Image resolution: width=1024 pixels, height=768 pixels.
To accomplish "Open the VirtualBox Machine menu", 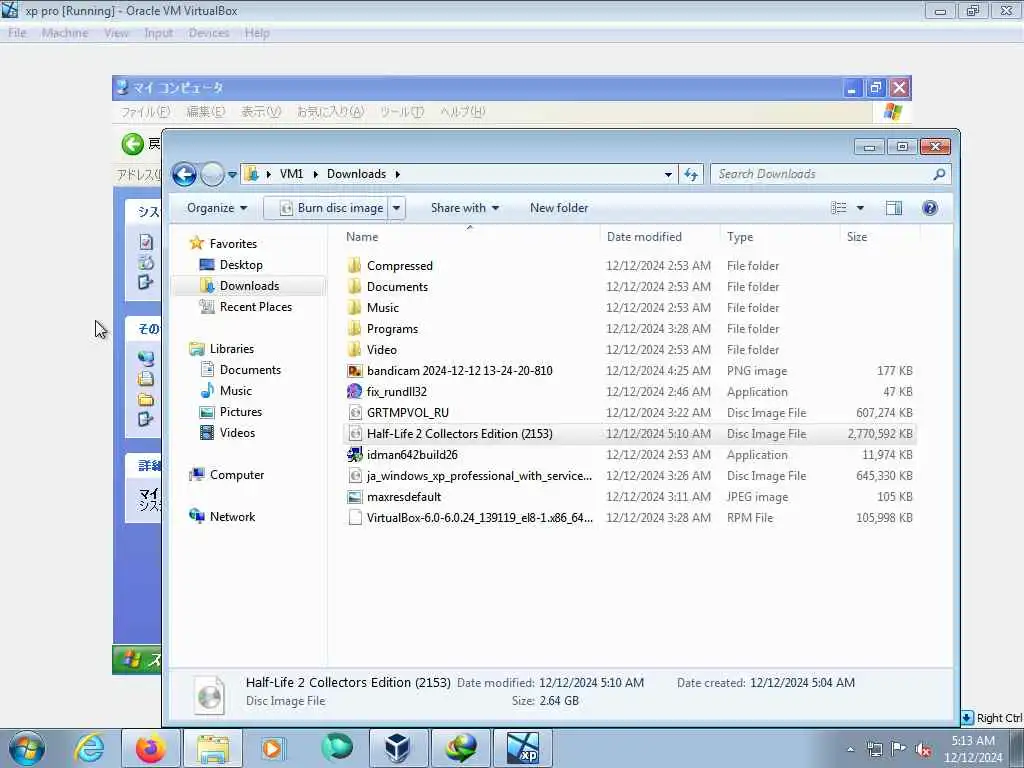I will [65, 33].
